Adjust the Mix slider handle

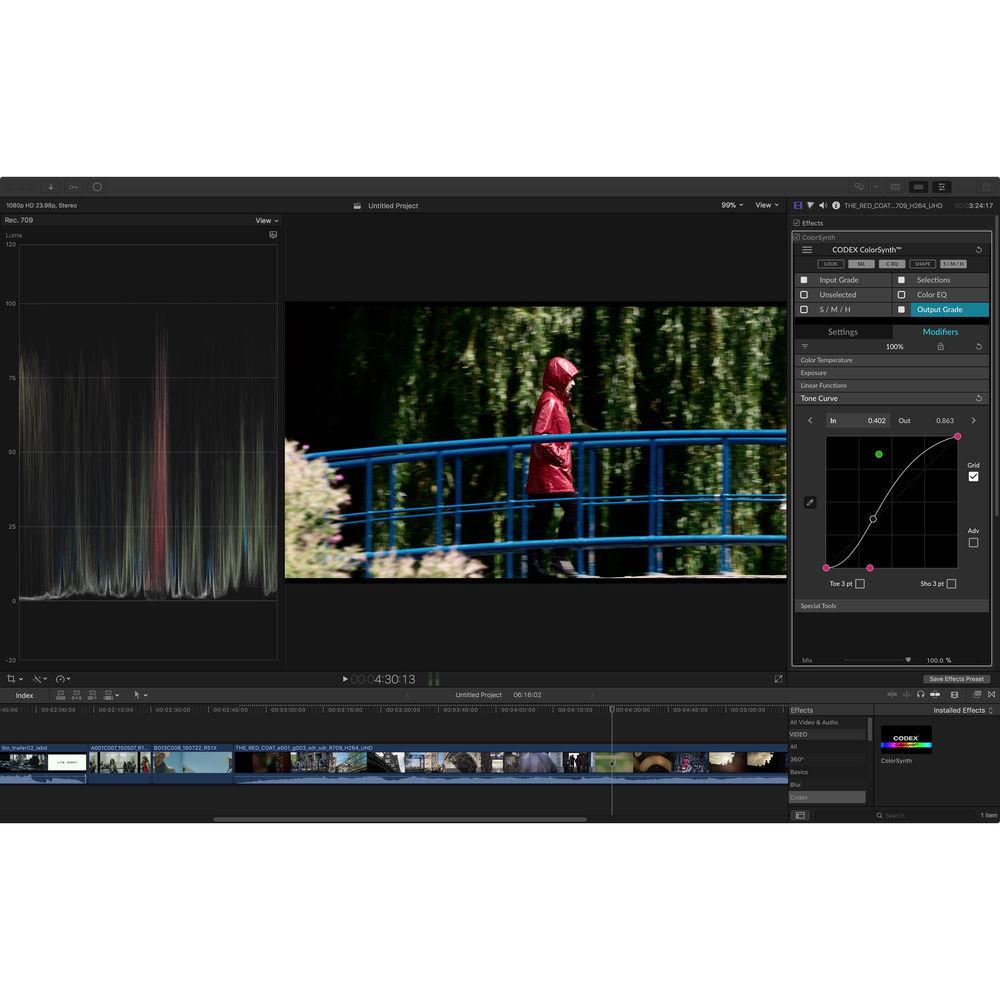tap(908, 660)
